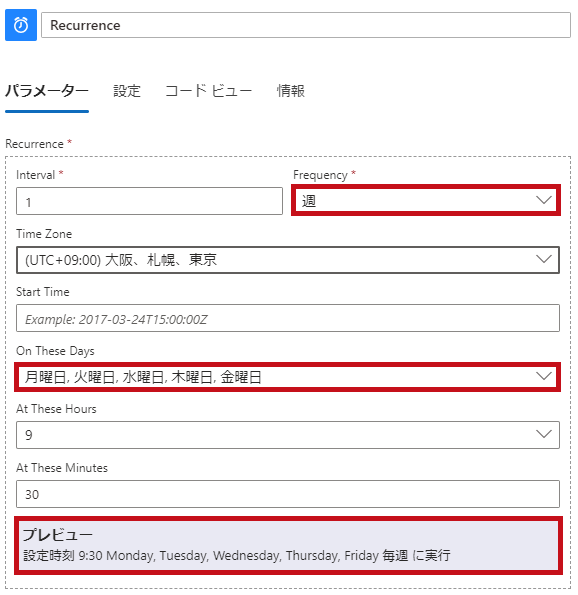Click the At These Minutes field with 30
Screen dimensions: 578x595
[x=288, y=494]
